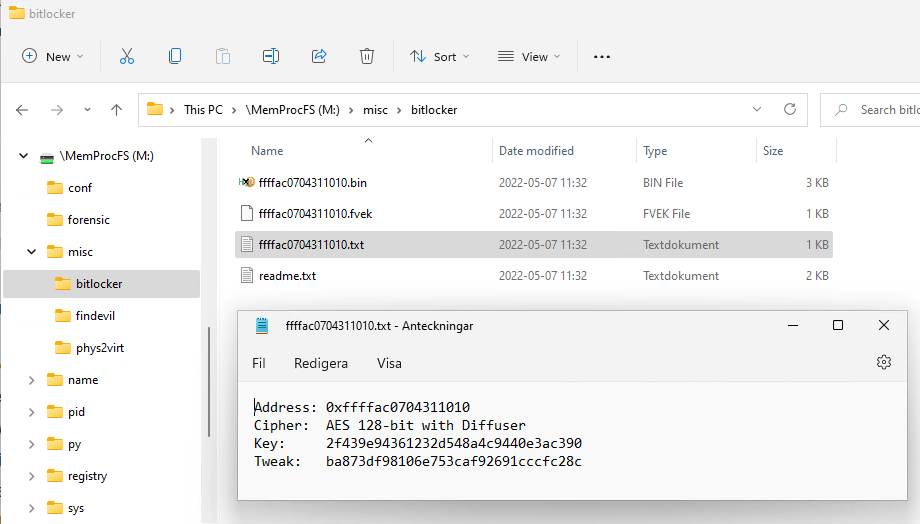This screenshot has height=524, width=920.
Task: Expand the py folder tree node
Action: (x=32, y=444)
